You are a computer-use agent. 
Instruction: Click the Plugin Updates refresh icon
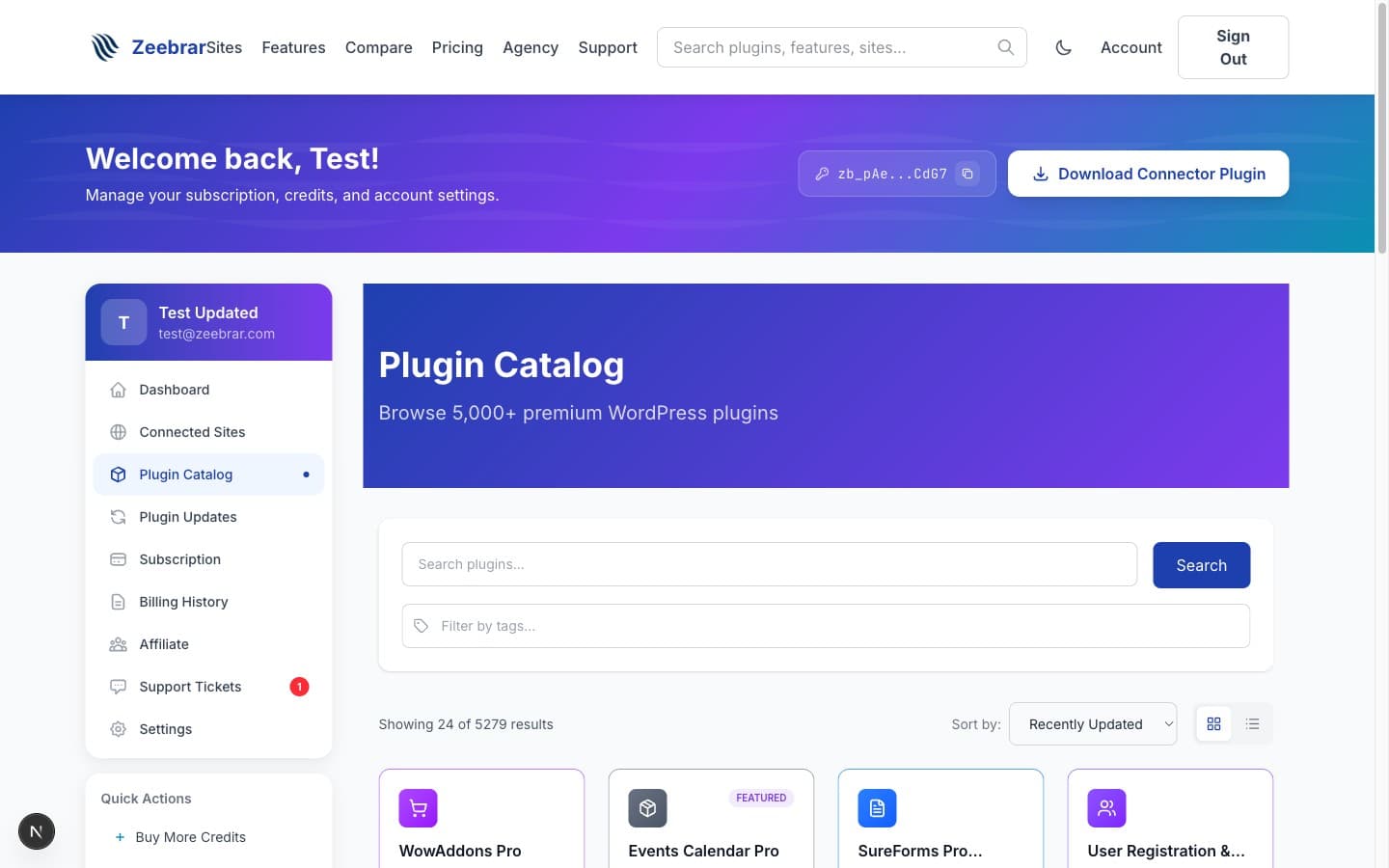118,517
